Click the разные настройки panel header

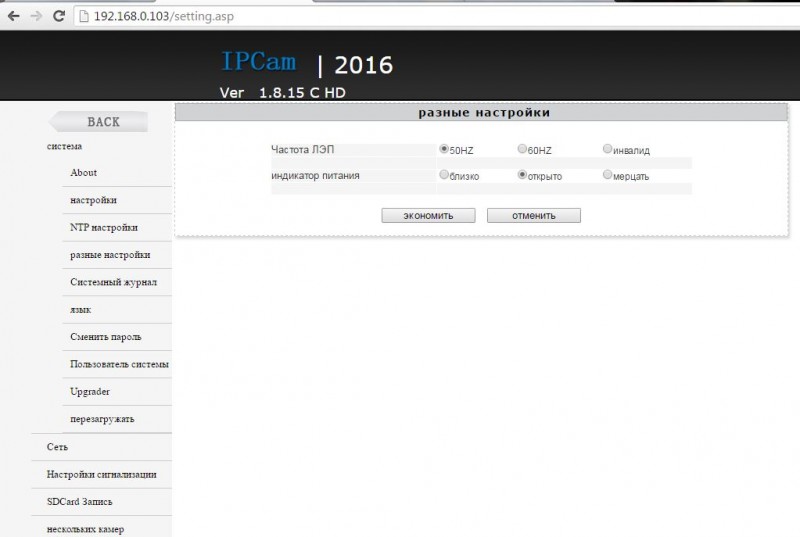[482, 112]
